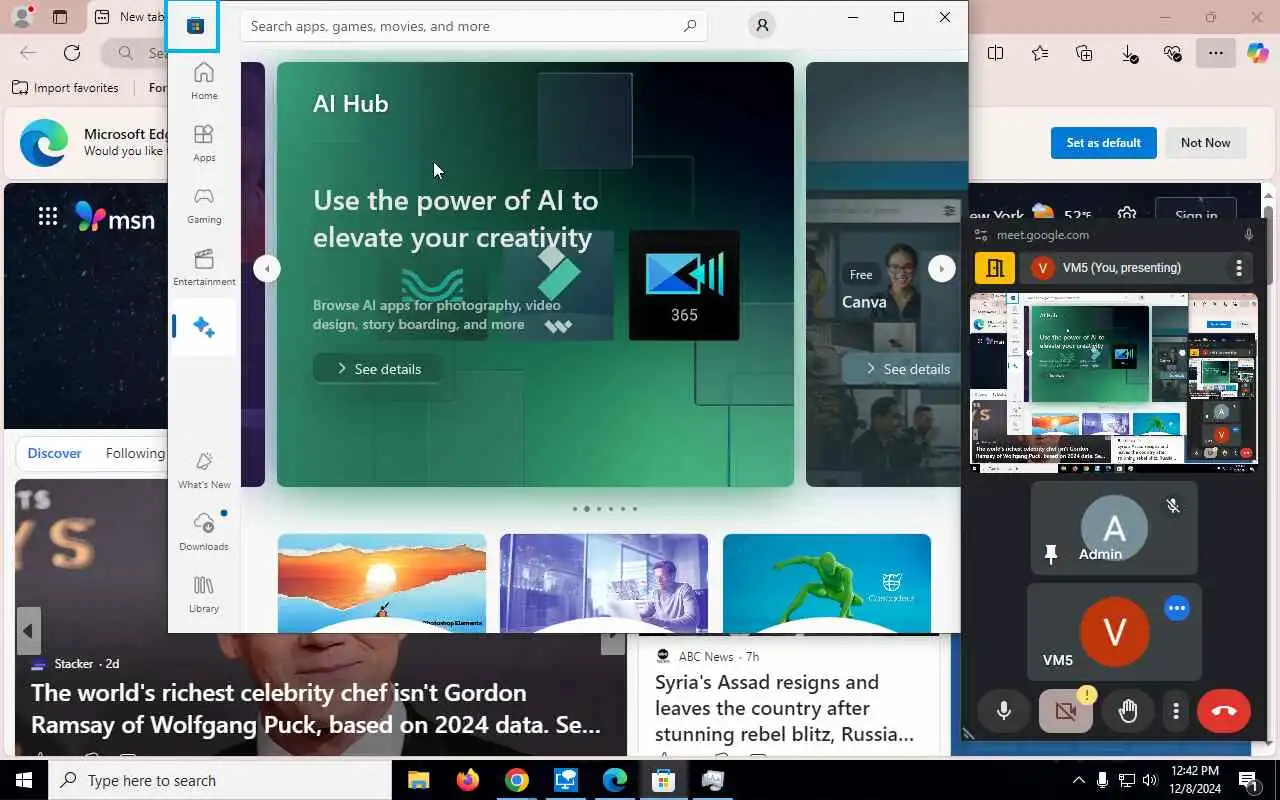Click the Edge profile avatar icon
Screen dimensions: 1280x800
tap(22, 16)
